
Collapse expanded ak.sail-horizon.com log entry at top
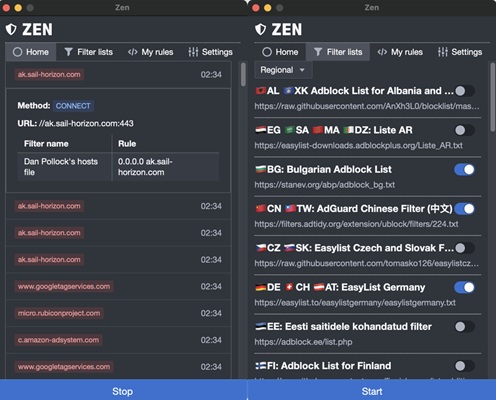click(118, 74)
